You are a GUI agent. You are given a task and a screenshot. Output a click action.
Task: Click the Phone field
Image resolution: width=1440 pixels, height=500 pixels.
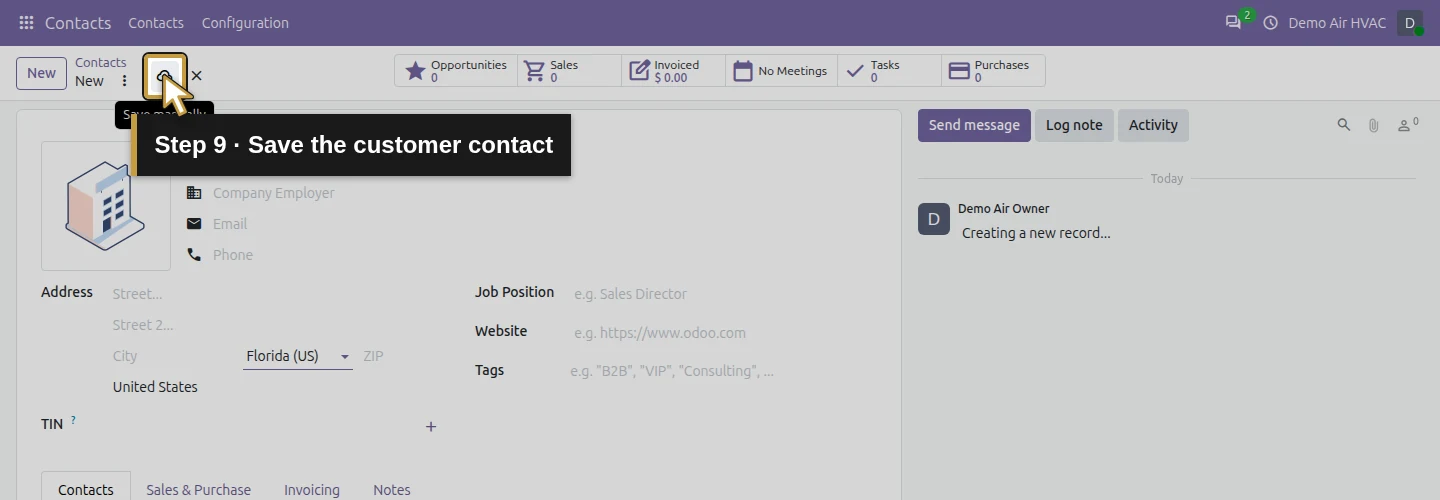[x=233, y=255]
